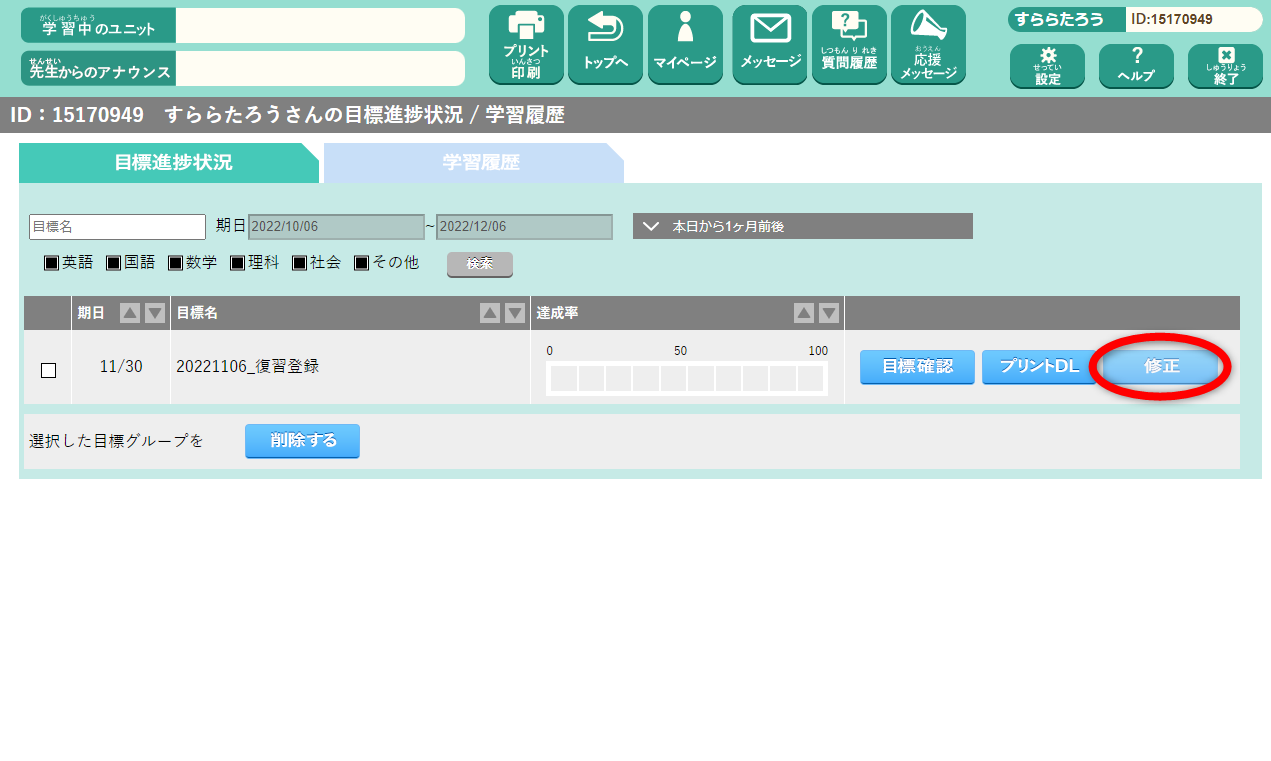Sort 期日 column descending arrow

(155, 313)
